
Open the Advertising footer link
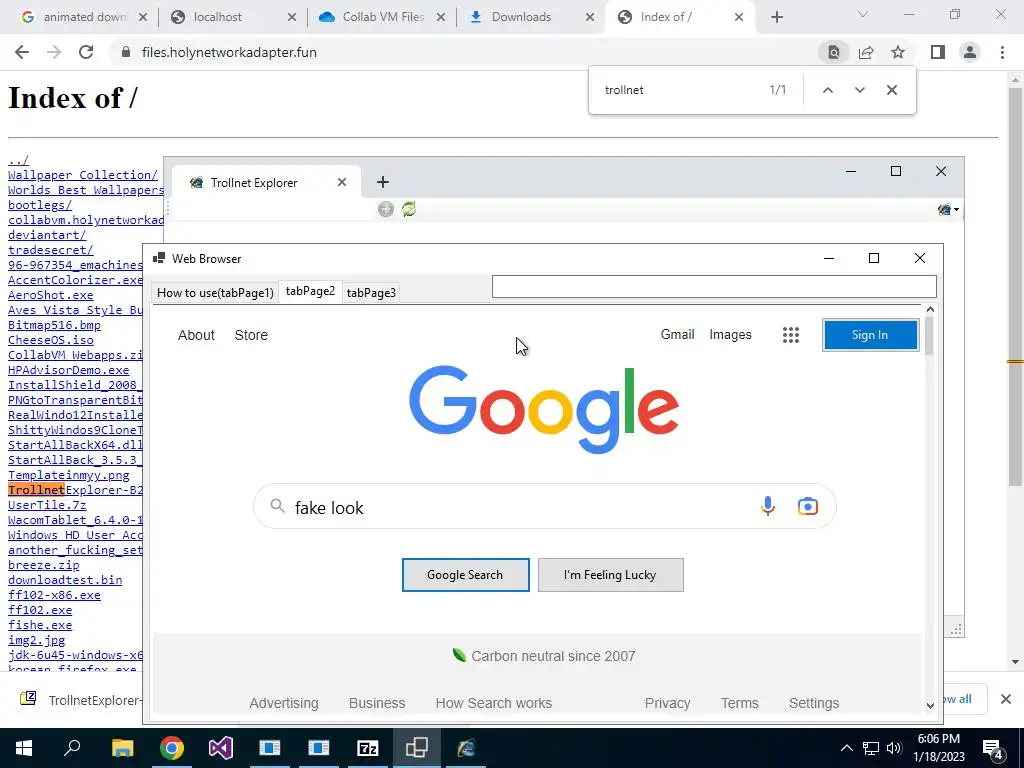click(284, 703)
